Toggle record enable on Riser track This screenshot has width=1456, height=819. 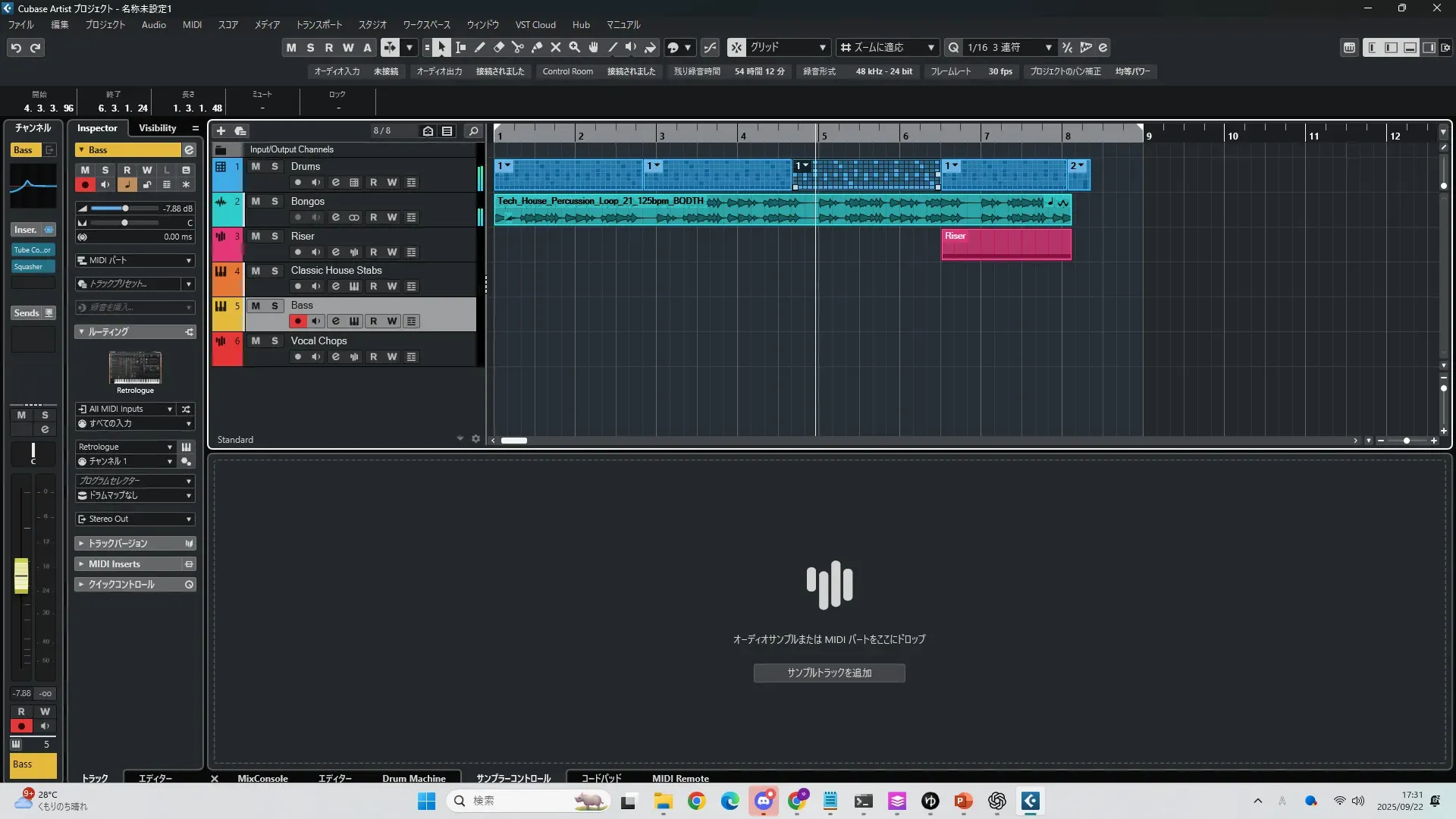click(x=298, y=252)
